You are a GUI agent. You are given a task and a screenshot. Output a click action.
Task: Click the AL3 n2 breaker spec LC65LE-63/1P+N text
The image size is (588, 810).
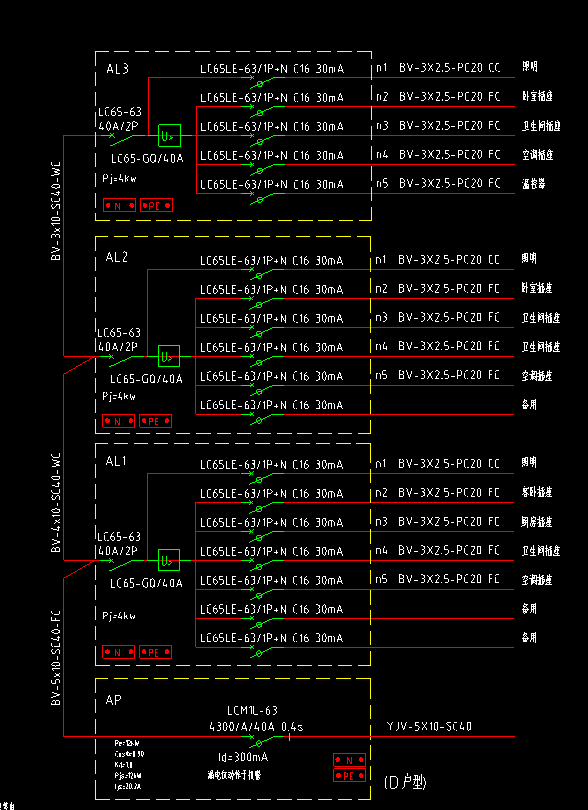point(243,98)
